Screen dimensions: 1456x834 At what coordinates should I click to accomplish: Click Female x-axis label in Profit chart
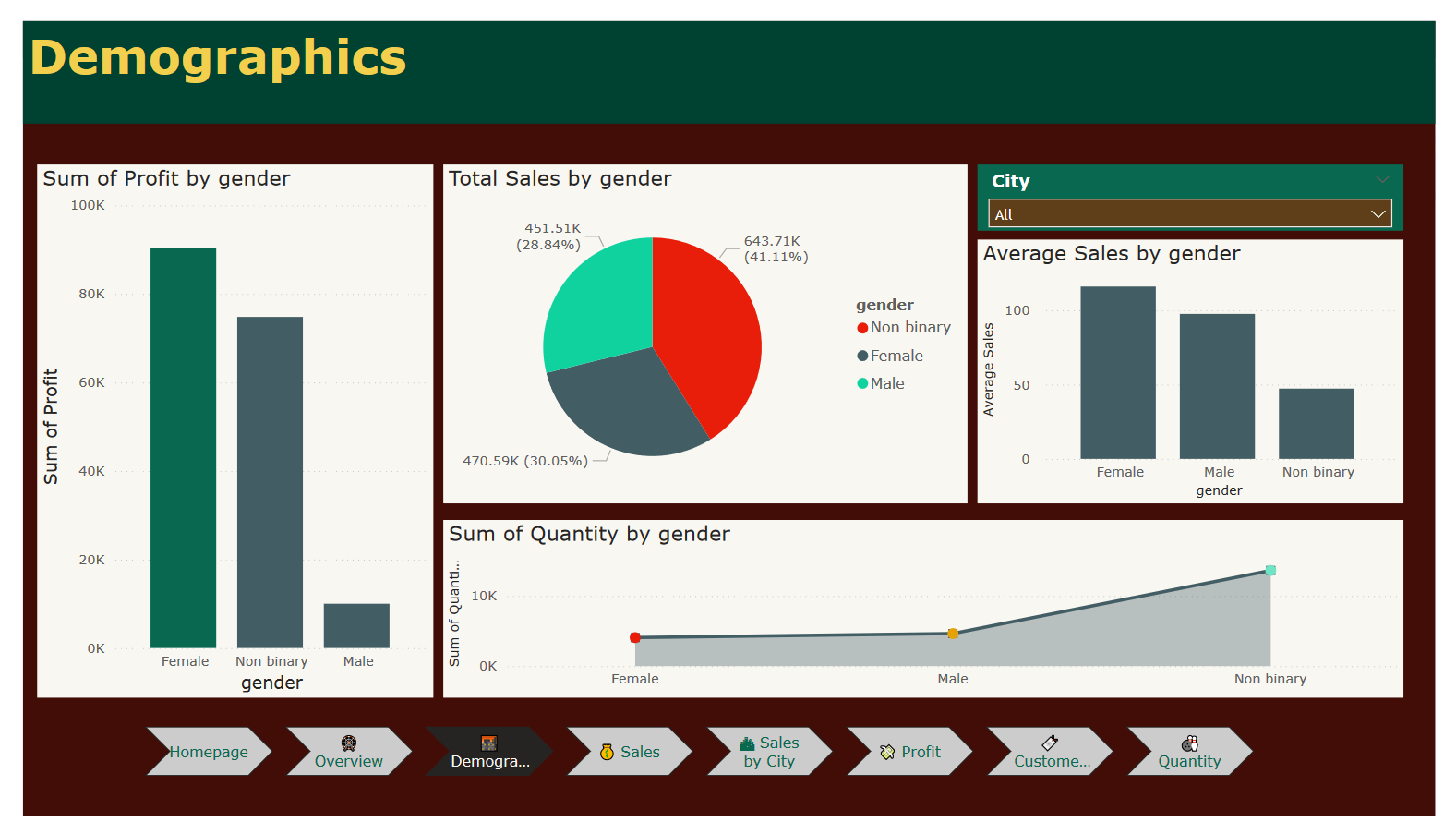click(x=185, y=661)
